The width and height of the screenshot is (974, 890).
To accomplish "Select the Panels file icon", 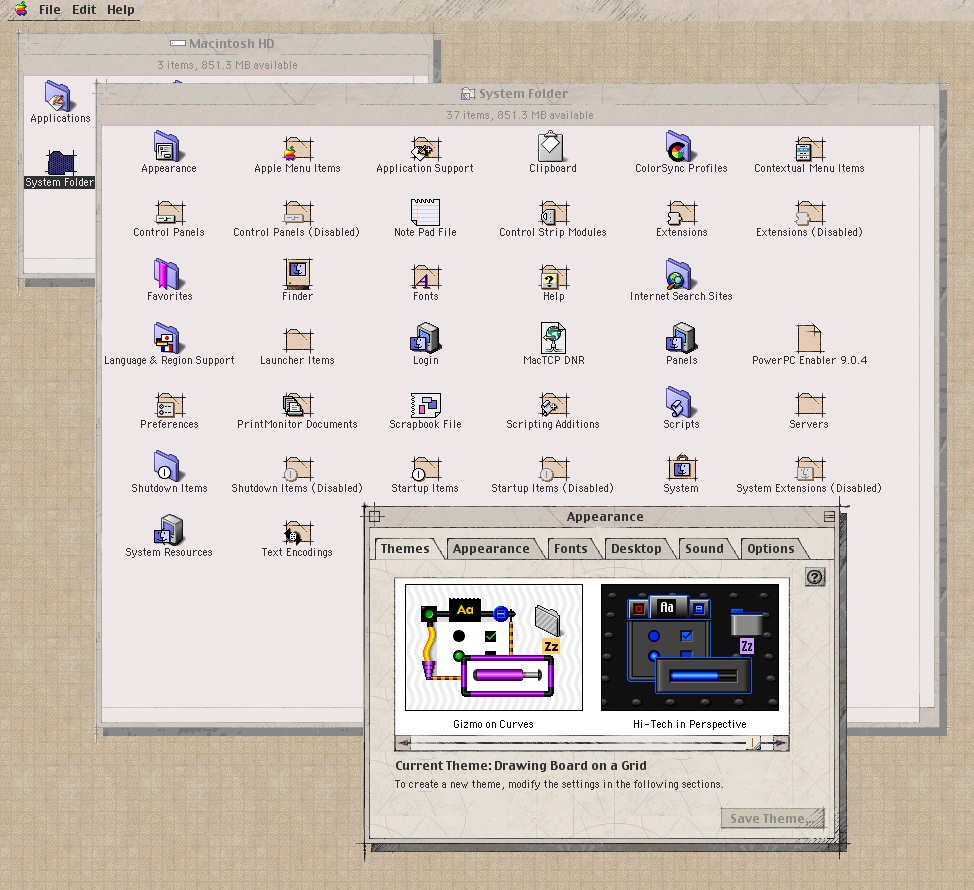I will click(x=681, y=338).
